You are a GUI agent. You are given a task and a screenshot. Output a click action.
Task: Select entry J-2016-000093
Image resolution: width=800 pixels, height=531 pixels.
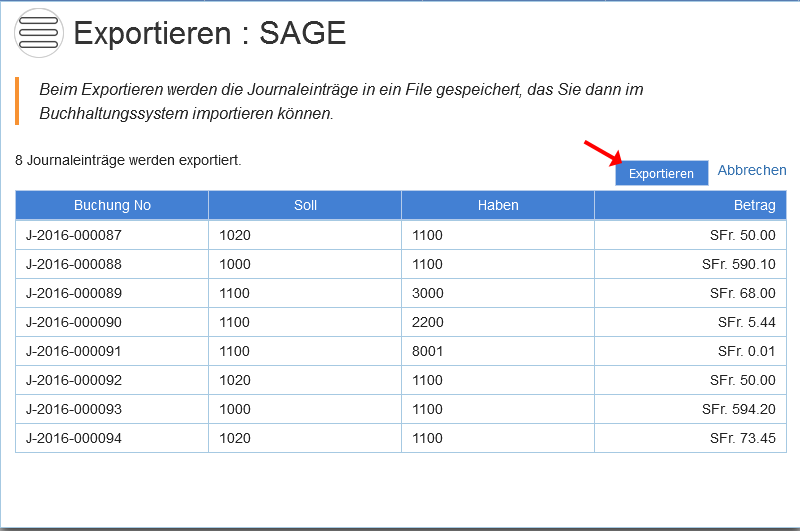point(74,409)
